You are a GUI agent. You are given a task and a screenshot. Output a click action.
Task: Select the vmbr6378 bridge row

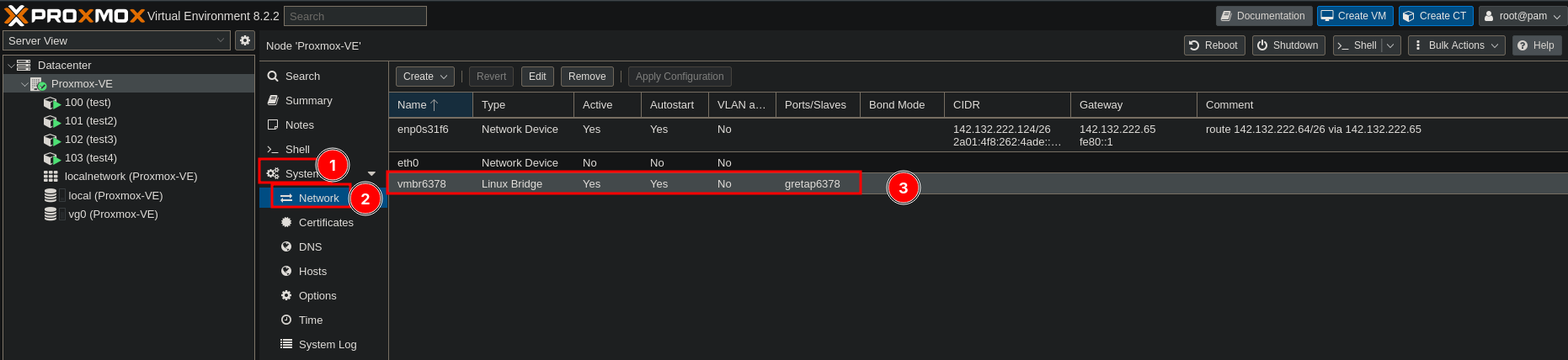[x=978, y=184]
